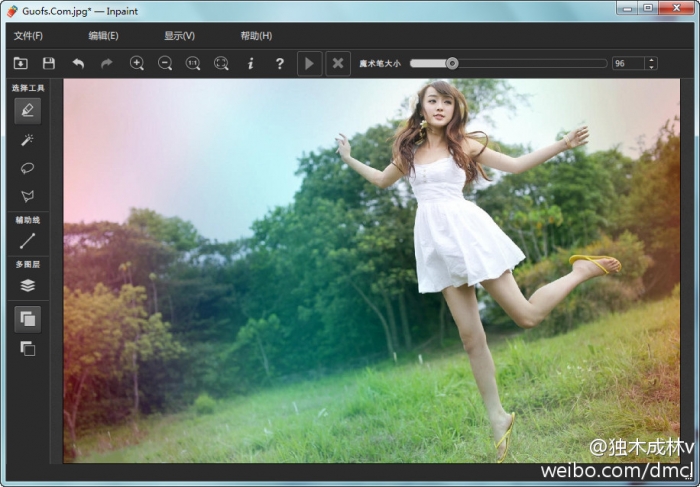Image resolution: width=700 pixels, height=487 pixels.
Task: Cancel with the X toolbar button
Action: [x=338, y=63]
